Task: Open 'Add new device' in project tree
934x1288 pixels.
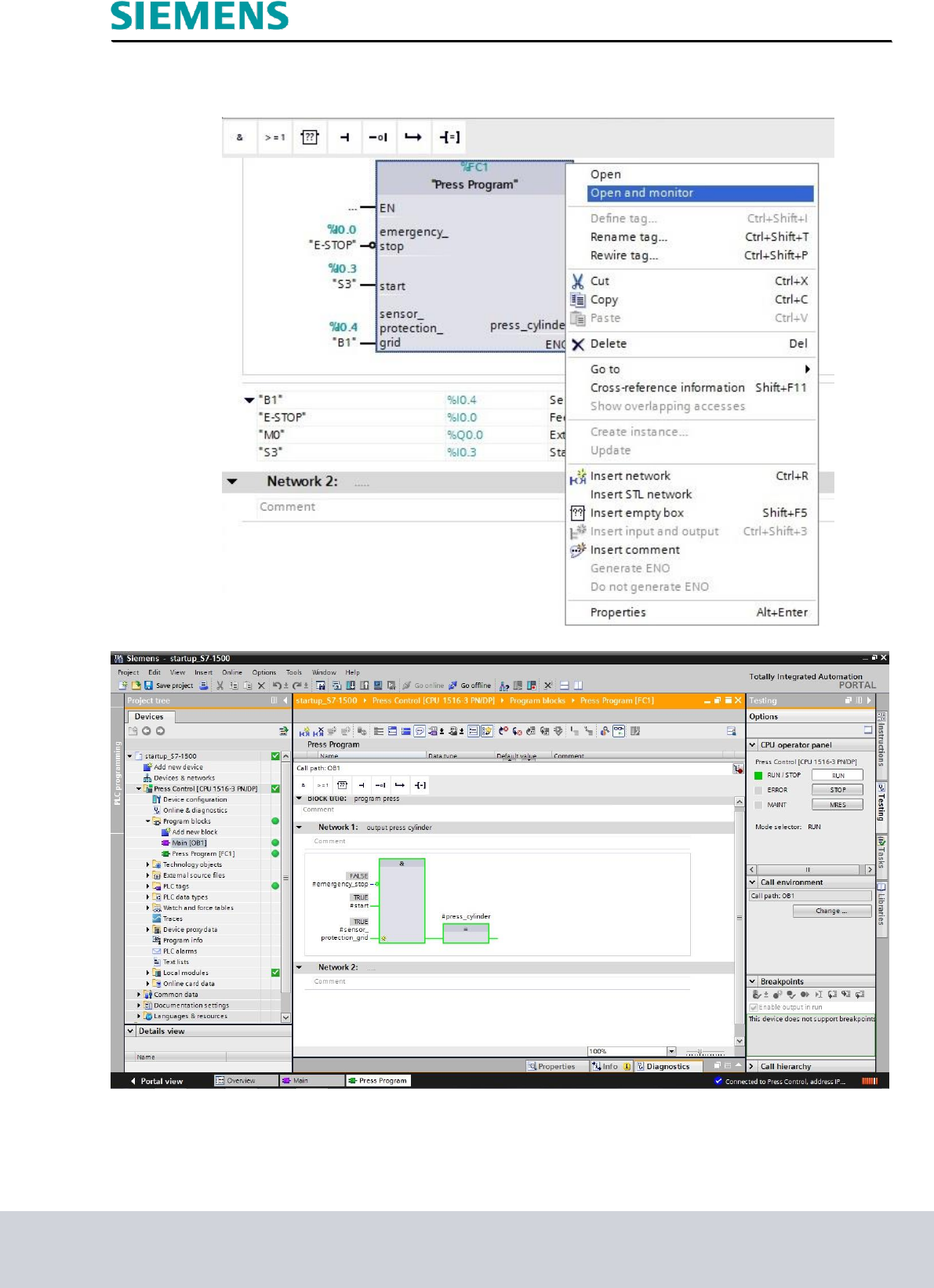Action: 178,767
